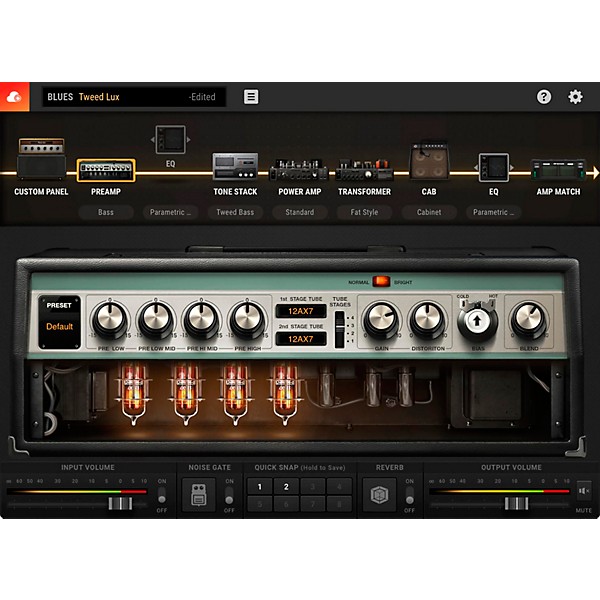Select Quick Snap slot 2
This screenshot has height=600, width=600.
285,487
